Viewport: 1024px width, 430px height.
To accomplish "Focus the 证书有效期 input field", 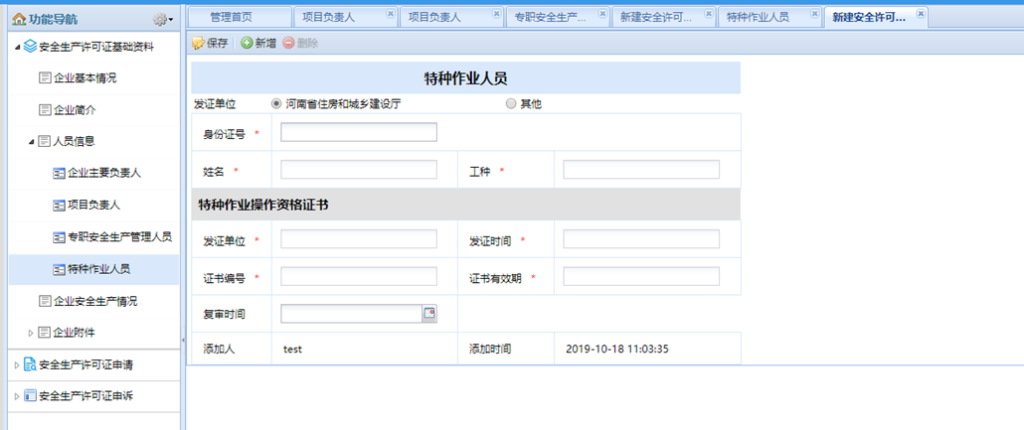I will [641, 276].
